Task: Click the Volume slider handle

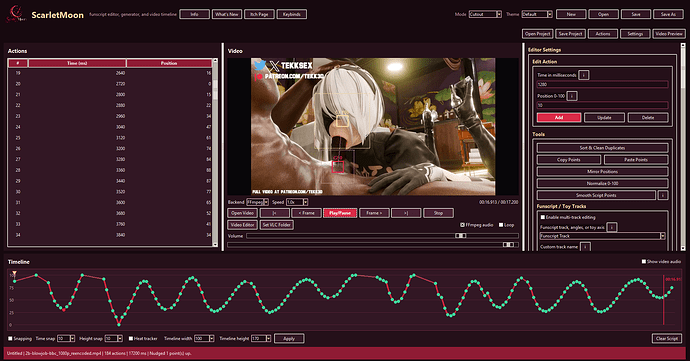Action: tap(460, 236)
